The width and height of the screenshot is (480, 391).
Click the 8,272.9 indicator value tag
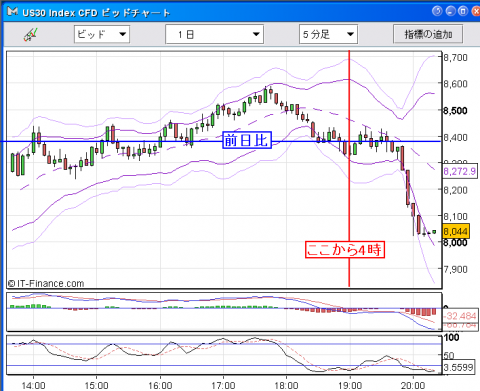(459, 171)
